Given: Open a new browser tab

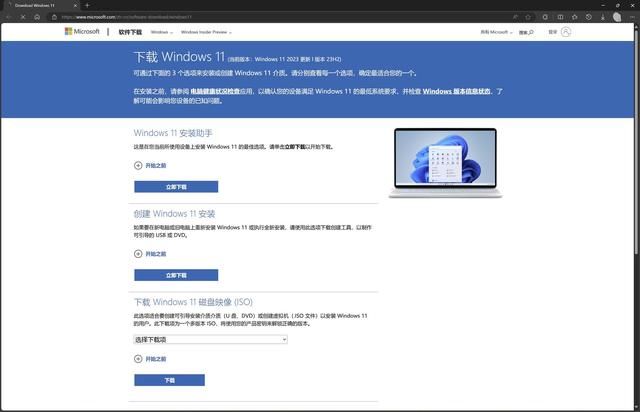Looking at the screenshot, I should tap(87, 5).
